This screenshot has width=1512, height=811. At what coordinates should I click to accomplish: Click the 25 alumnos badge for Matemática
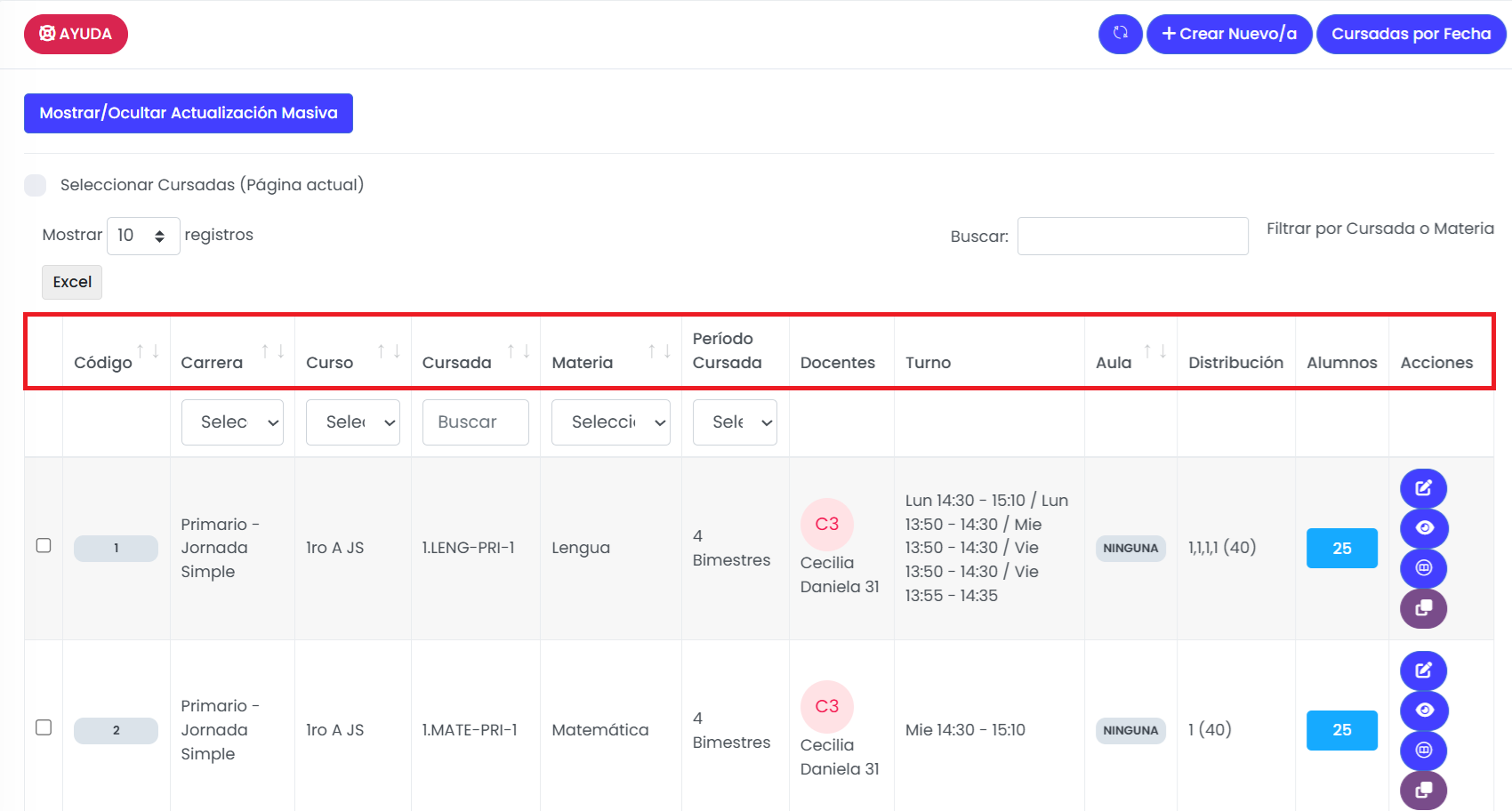(x=1342, y=730)
